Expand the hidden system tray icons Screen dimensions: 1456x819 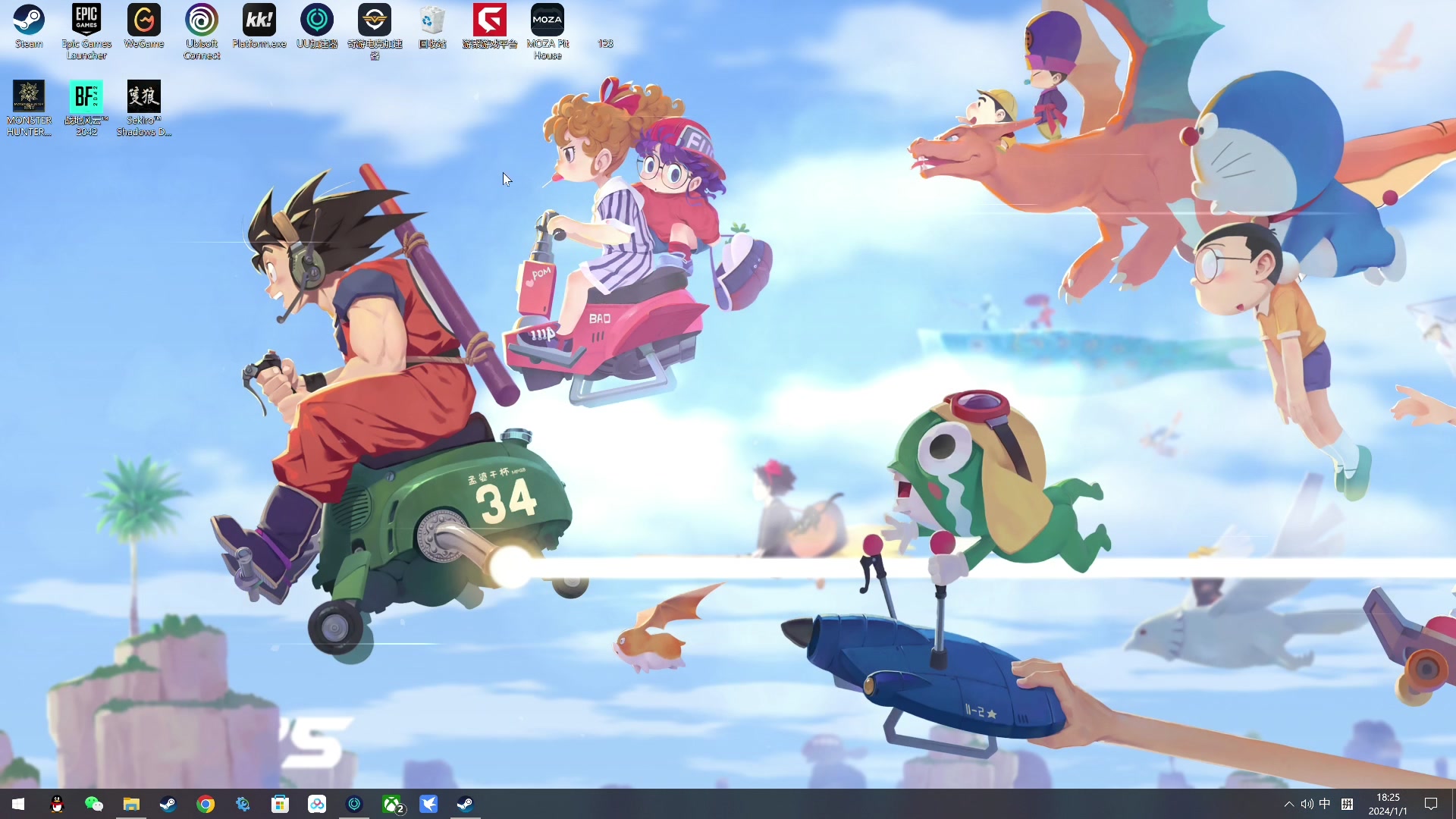[x=1288, y=804]
